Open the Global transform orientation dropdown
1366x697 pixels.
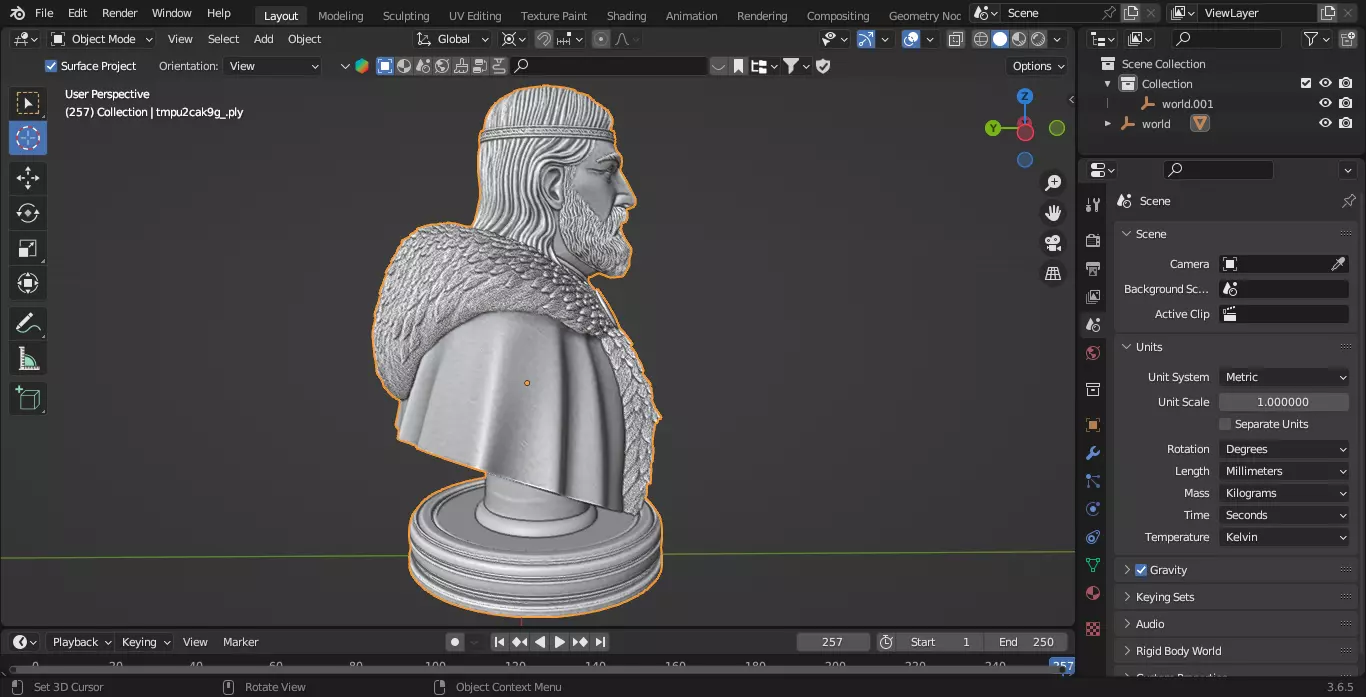[453, 39]
